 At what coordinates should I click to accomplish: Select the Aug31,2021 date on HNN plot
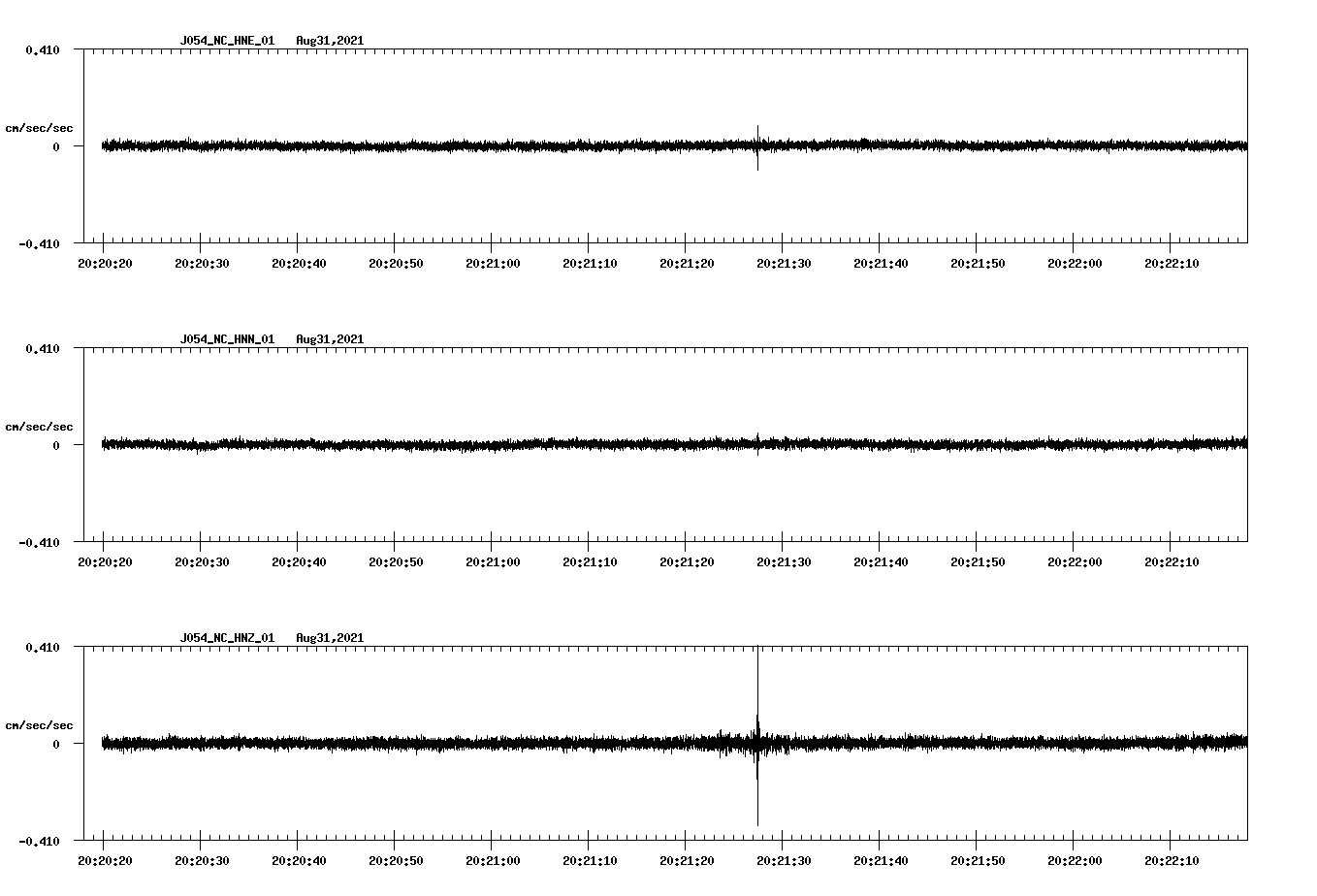point(330,339)
